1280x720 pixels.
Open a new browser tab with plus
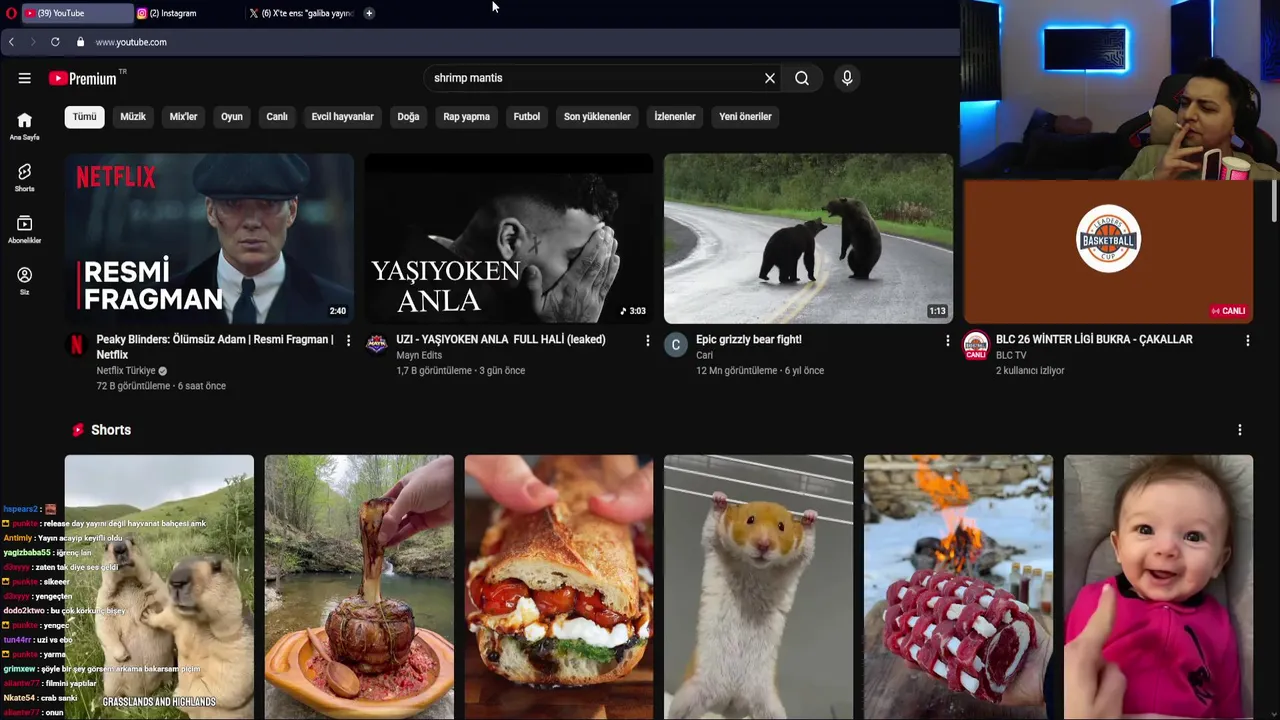tap(369, 13)
